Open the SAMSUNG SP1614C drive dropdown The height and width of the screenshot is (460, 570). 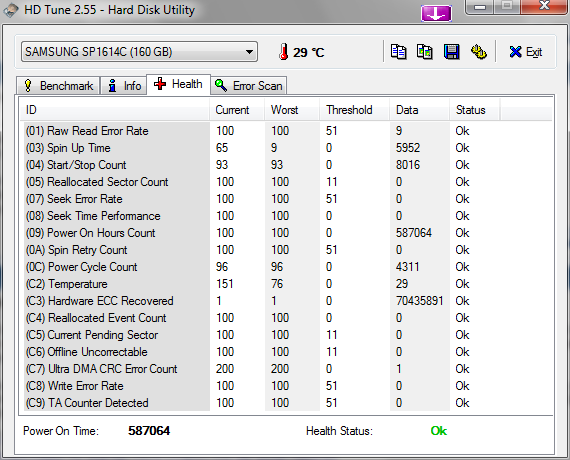139,52
